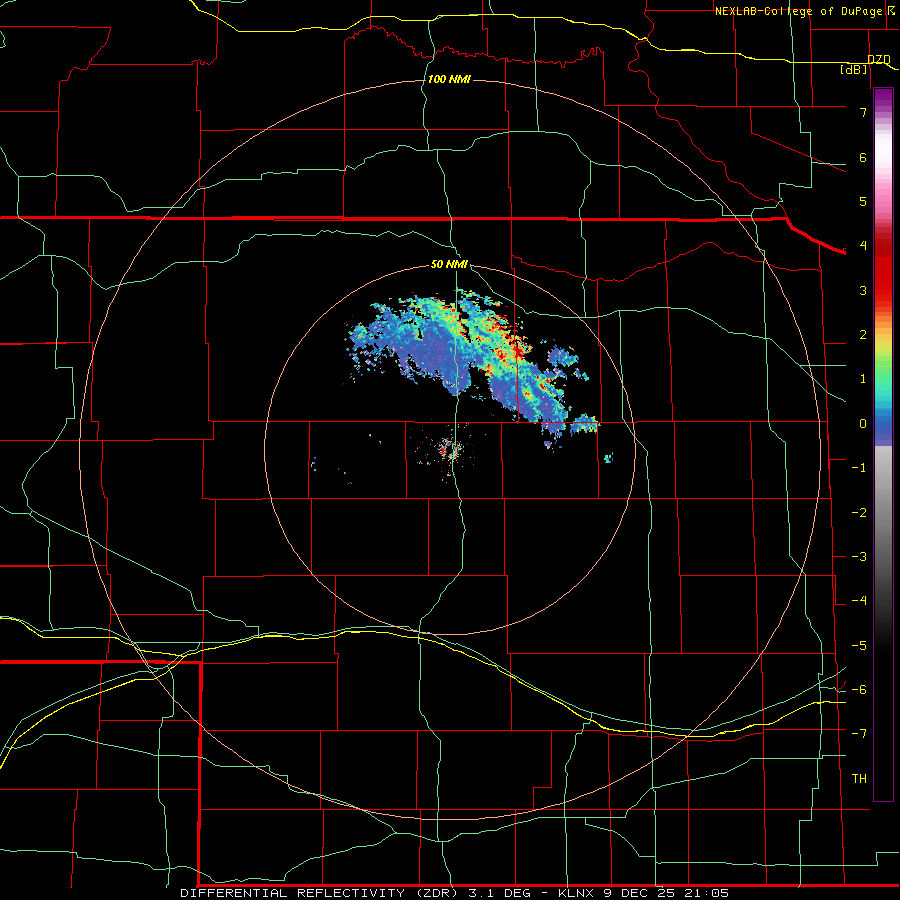This screenshot has width=900, height=900.
Task: Click the legend value -7
Action: click(x=859, y=734)
